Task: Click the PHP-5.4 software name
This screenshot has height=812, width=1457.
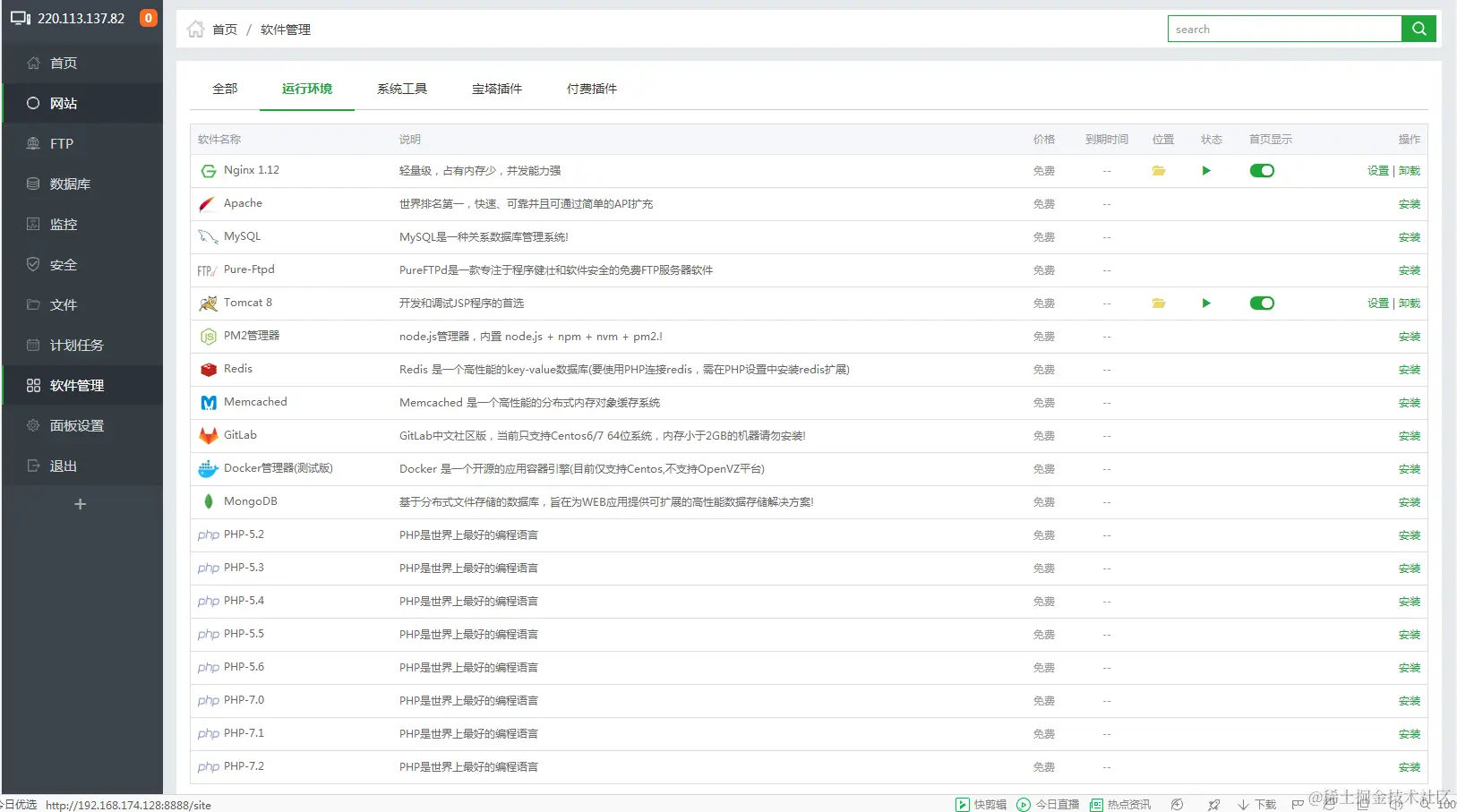Action: pyautogui.click(x=244, y=601)
